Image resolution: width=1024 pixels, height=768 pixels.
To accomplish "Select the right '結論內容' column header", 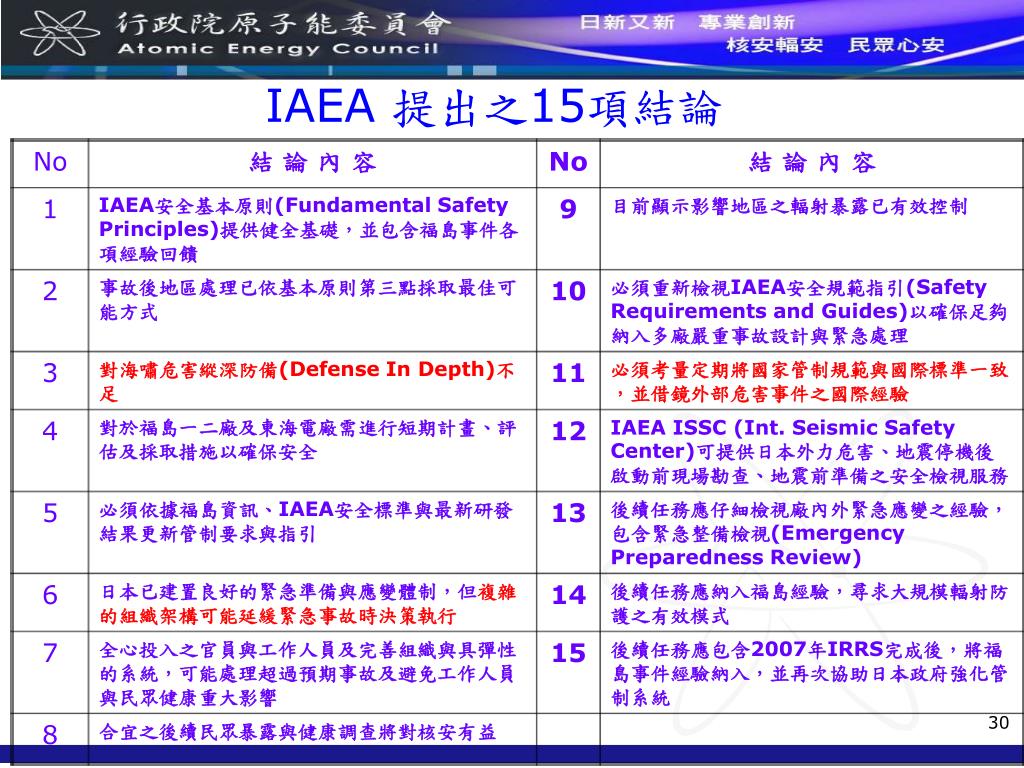I will pos(812,163).
